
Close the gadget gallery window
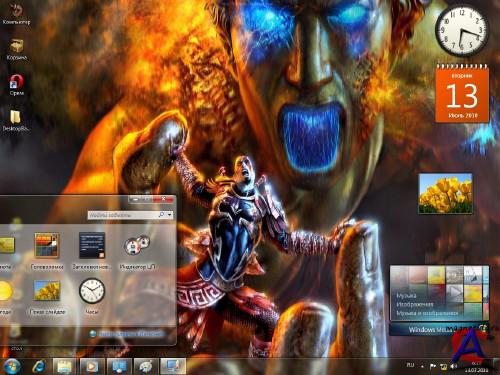[163, 199]
